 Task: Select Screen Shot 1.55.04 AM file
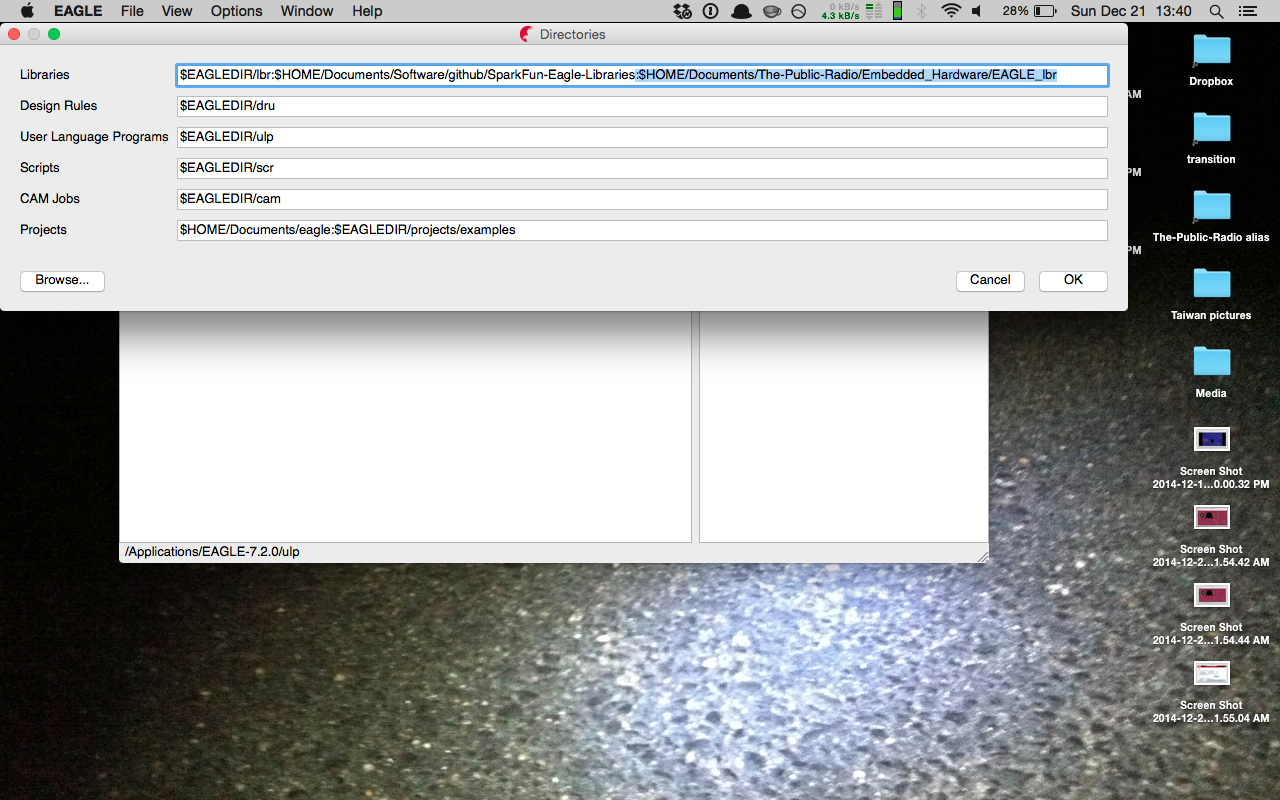1211,692
